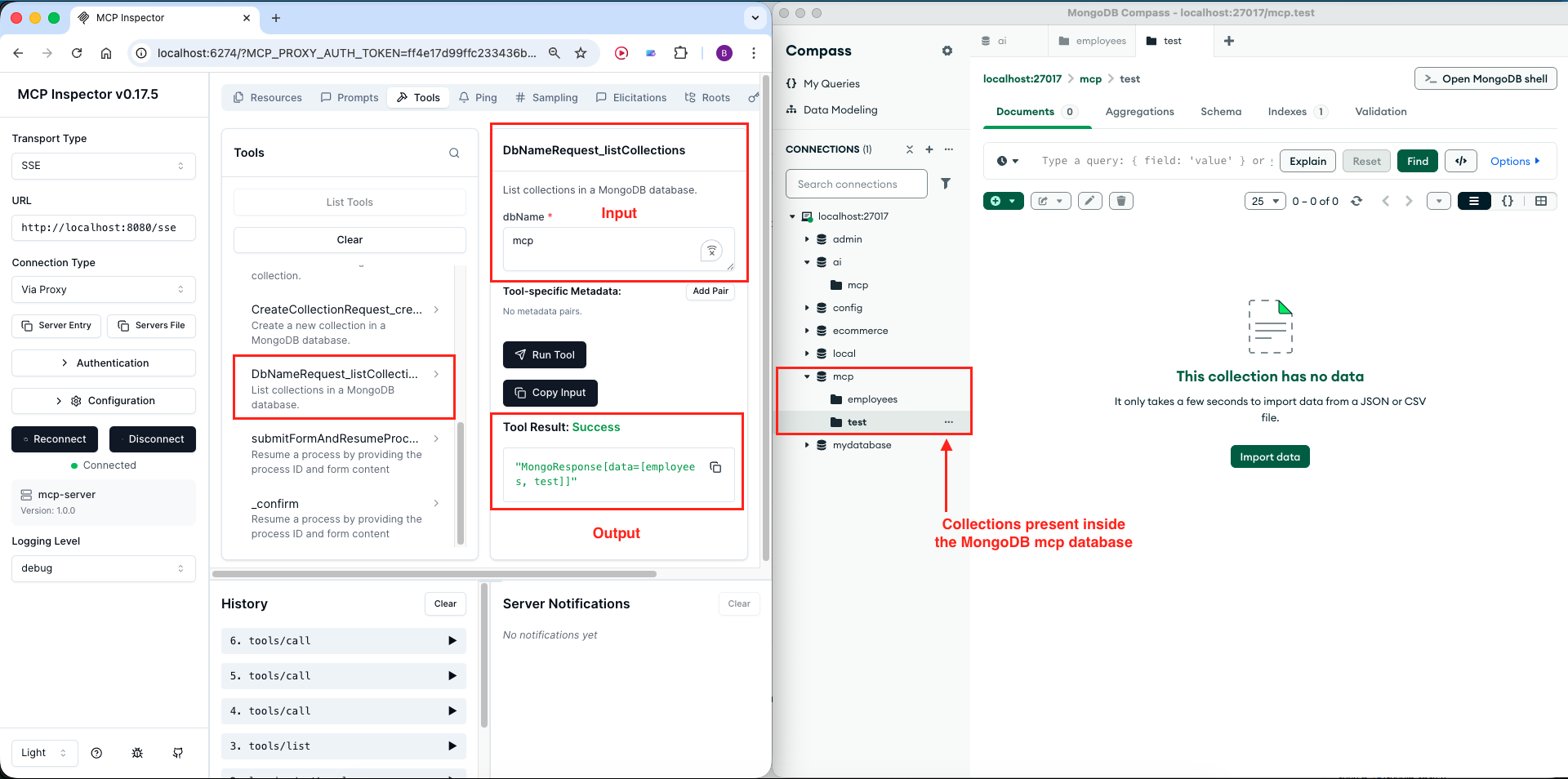This screenshot has height=779, width=1568.
Task: Switch to table document view
Action: pyautogui.click(x=1541, y=201)
